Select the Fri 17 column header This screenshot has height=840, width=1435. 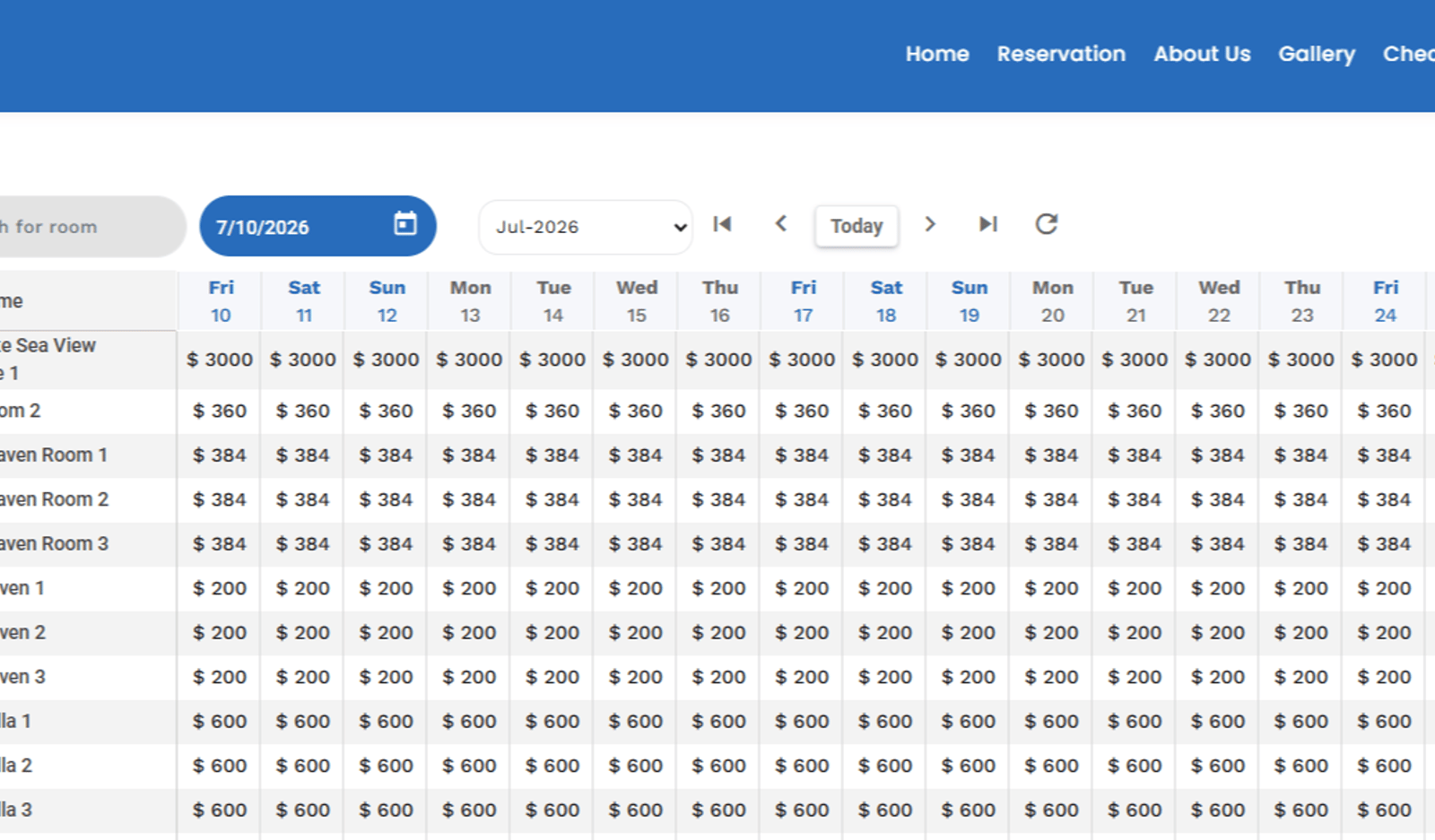(803, 301)
